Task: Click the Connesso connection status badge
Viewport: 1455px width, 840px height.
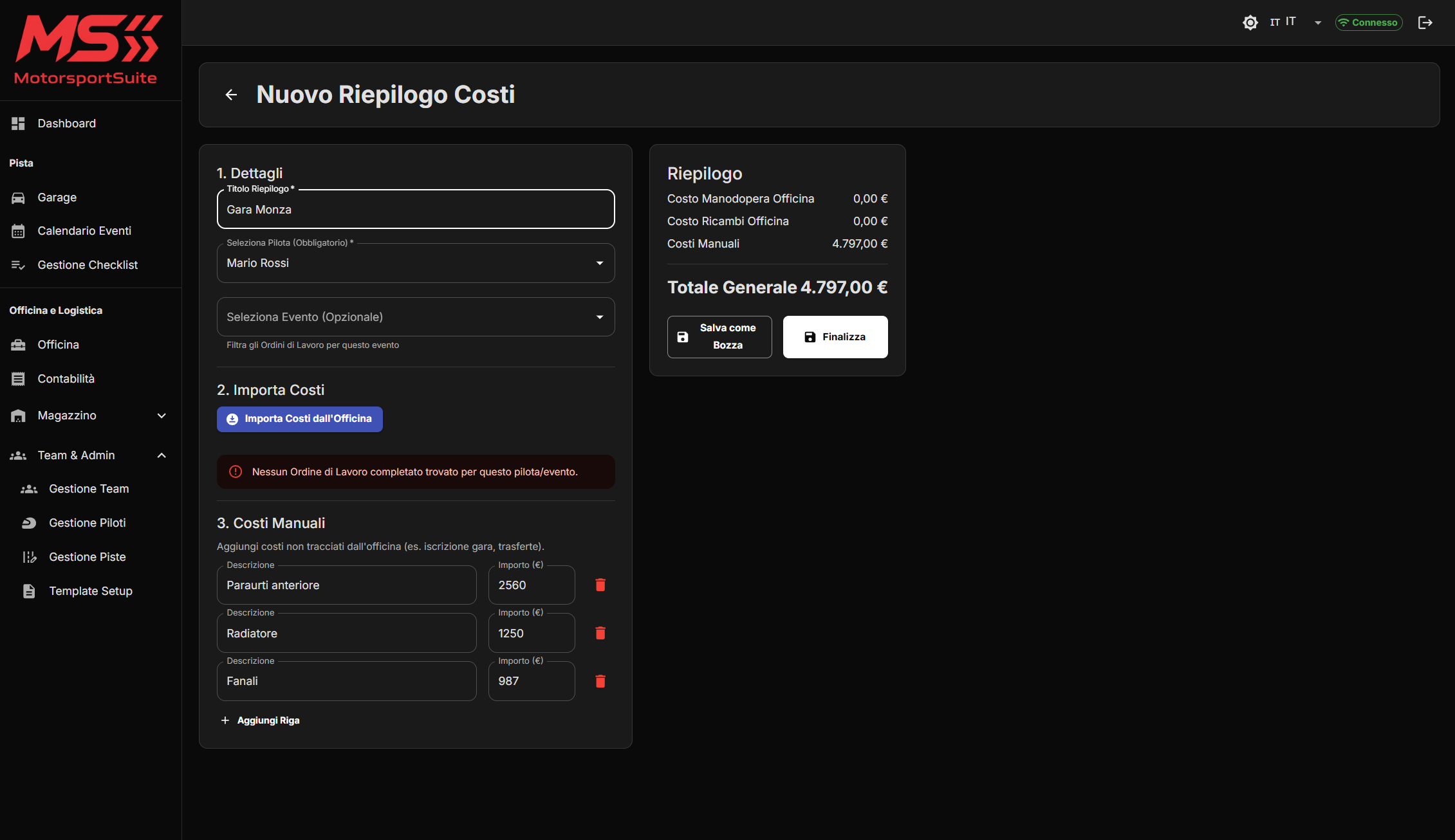Action: pos(1369,23)
